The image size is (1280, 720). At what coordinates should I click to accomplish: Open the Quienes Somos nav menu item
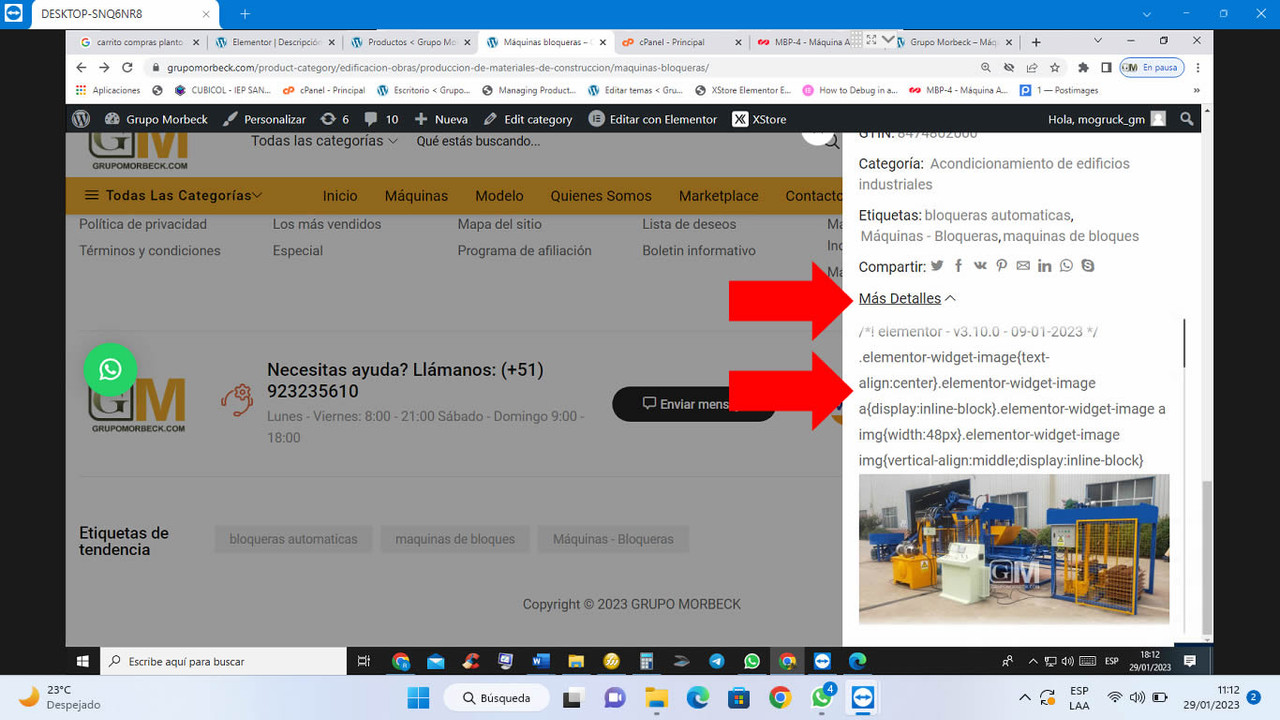pos(601,196)
